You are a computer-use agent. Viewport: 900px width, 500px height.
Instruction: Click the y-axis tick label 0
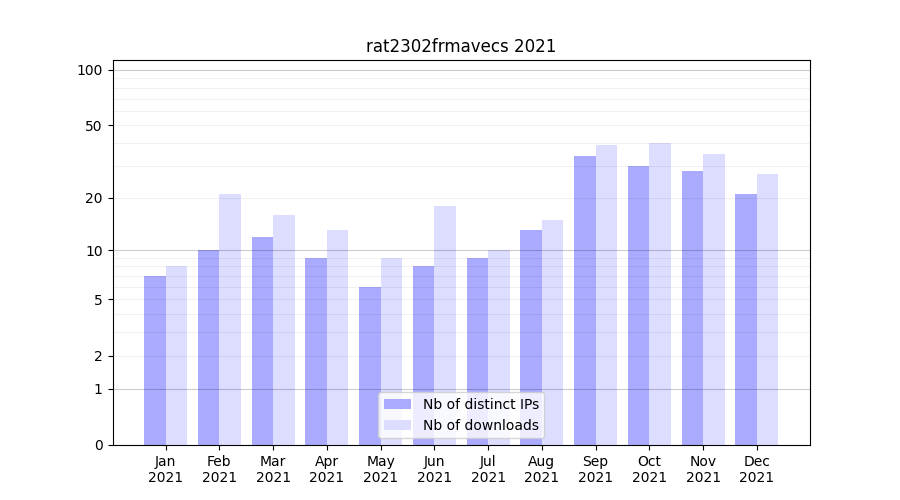(x=98, y=445)
